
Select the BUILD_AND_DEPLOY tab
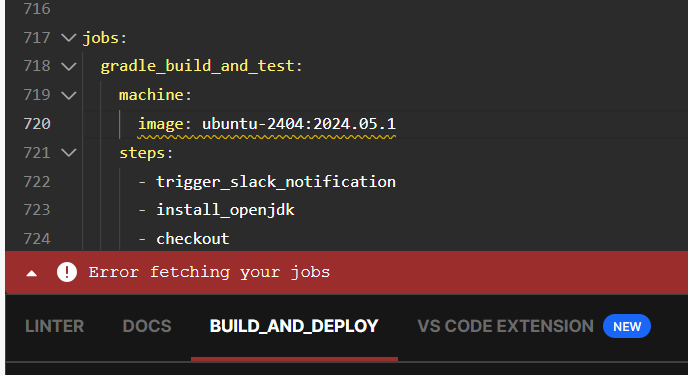(x=294, y=326)
